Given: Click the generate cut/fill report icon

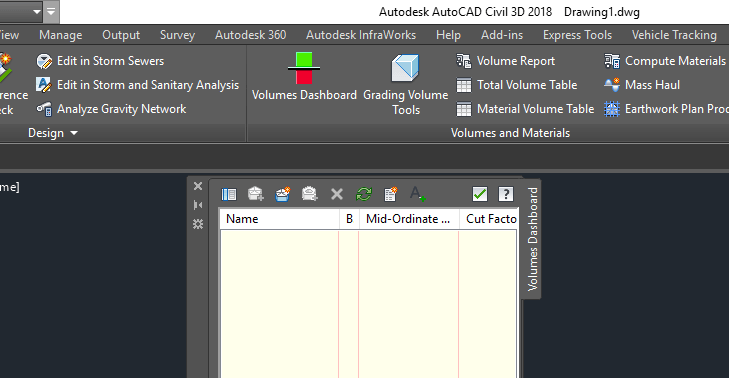Looking at the screenshot, I should coord(391,194).
